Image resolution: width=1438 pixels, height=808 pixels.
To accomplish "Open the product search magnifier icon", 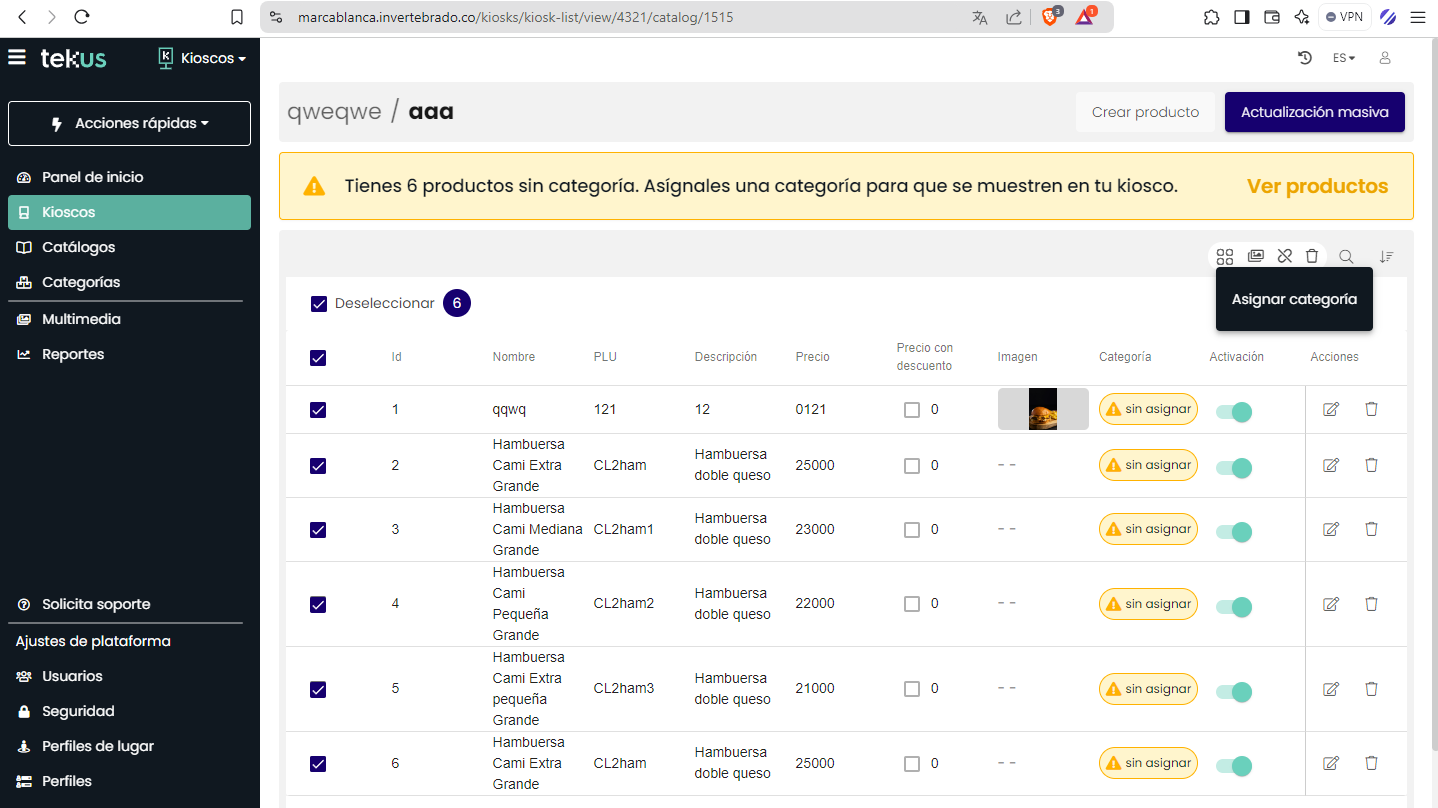I will pyautogui.click(x=1346, y=257).
